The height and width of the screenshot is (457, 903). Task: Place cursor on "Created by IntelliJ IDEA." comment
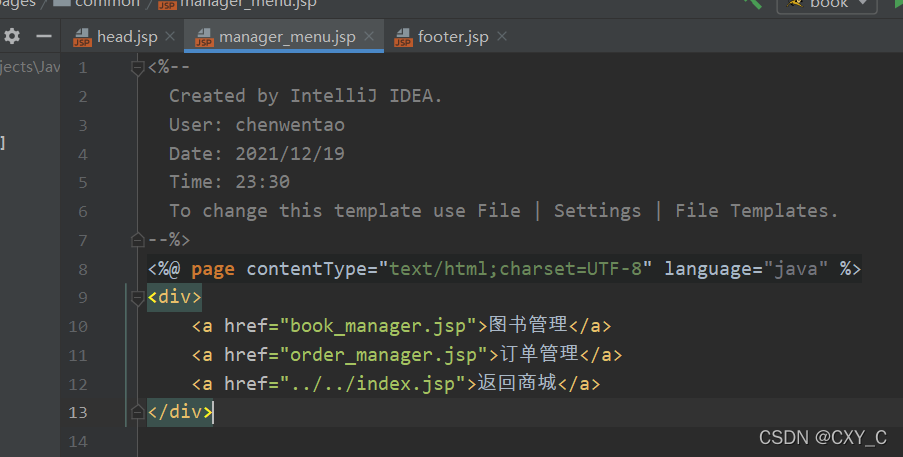click(x=305, y=96)
